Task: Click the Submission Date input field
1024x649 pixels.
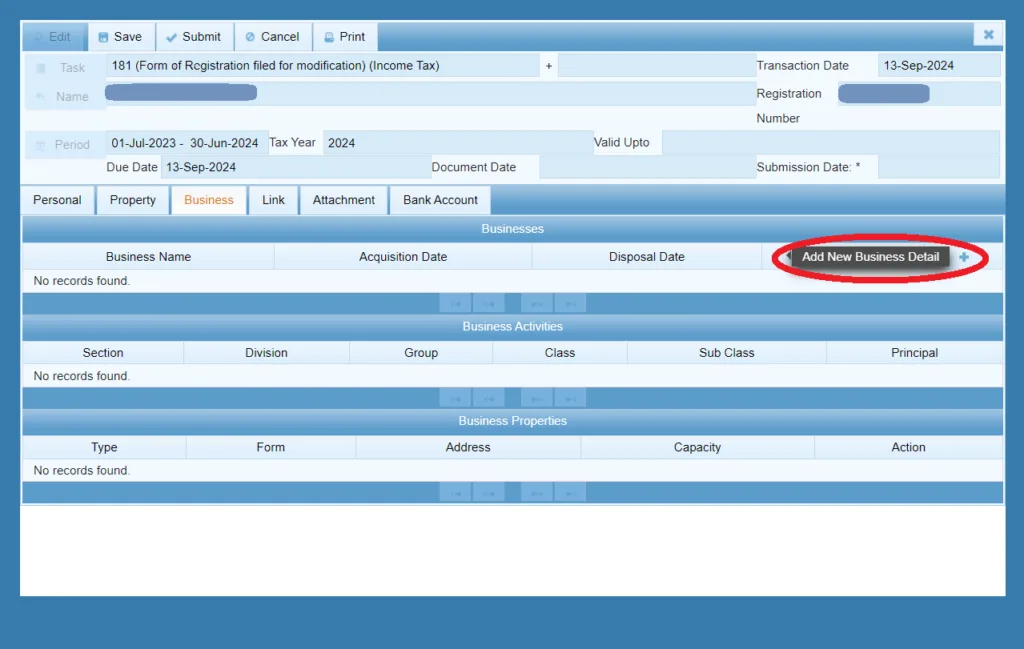Action: click(x=940, y=167)
